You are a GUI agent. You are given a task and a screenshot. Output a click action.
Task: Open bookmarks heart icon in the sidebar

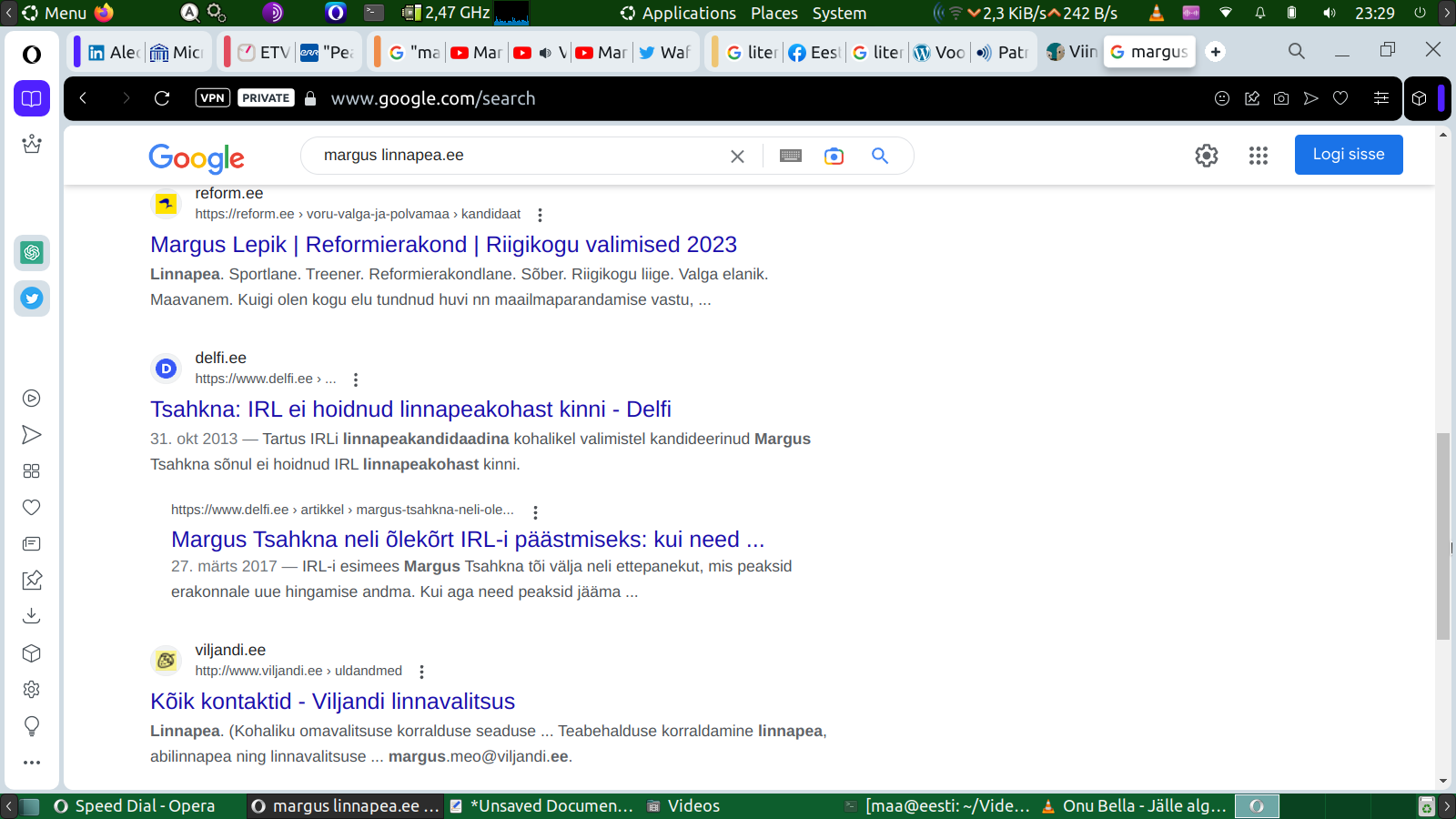point(32,507)
